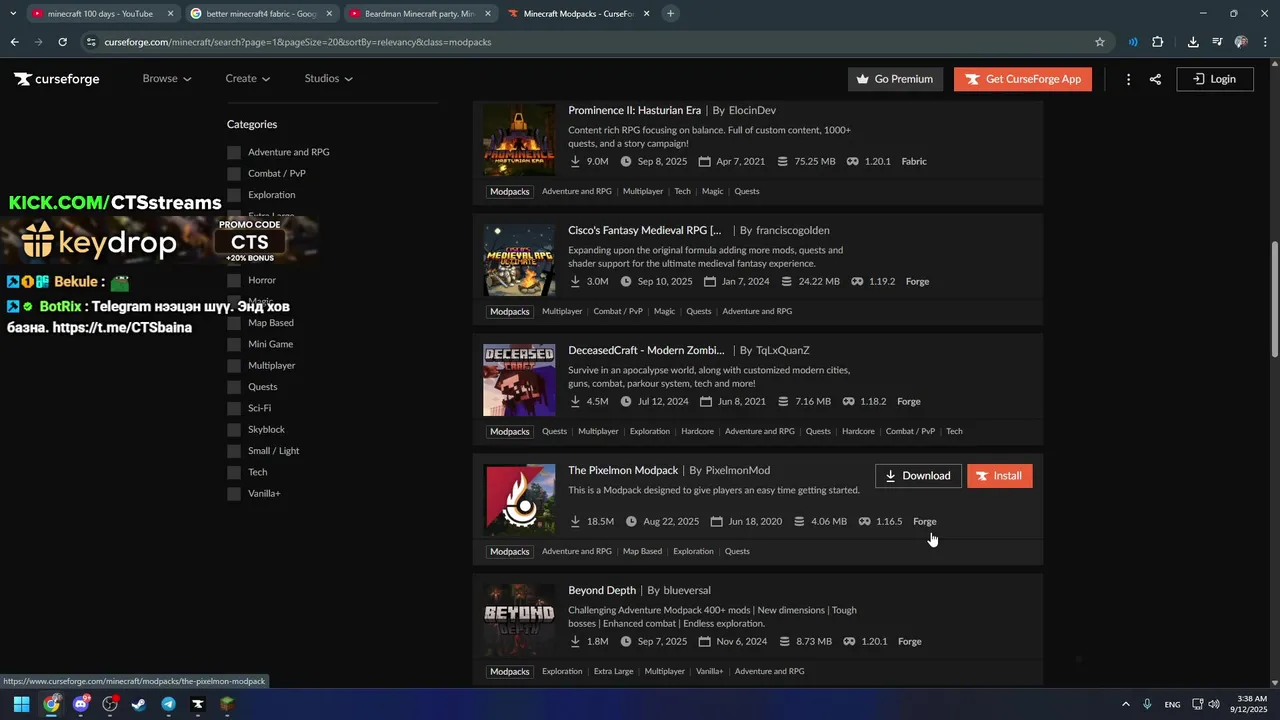
Task: Check the Vanilla+ category
Action: (234, 494)
